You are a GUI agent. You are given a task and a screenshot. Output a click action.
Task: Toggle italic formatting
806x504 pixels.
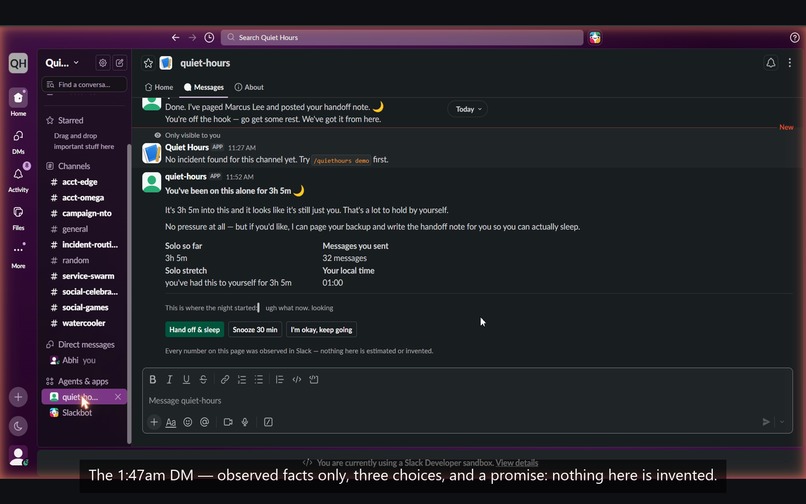[x=169, y=380]
